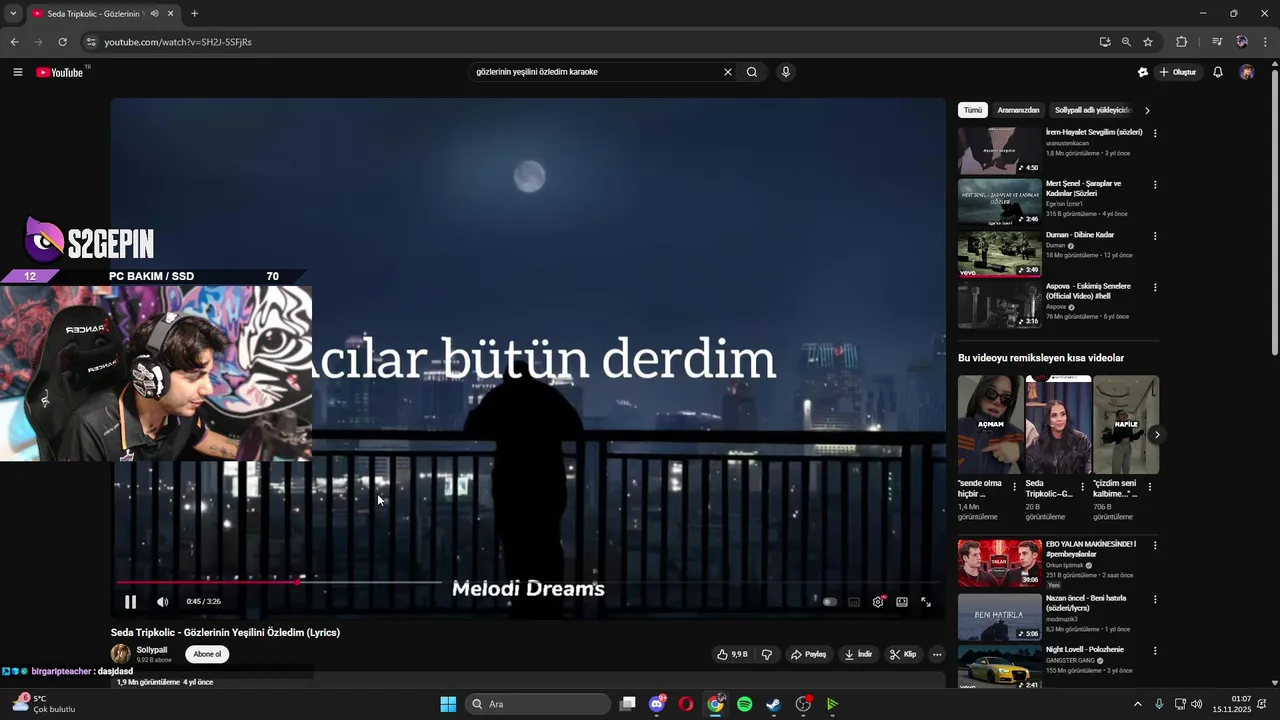The width and height of the screenshot is (1280, 720).
Task: Pause the playing video
Action: point(130,602)
